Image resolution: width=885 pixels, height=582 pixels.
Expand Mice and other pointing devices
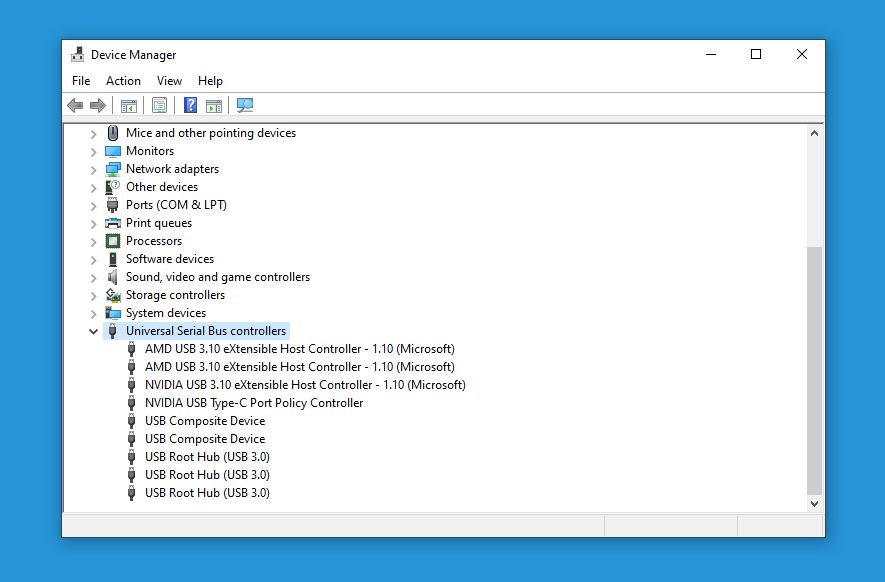pyautogui.click(x=94, y=134)
